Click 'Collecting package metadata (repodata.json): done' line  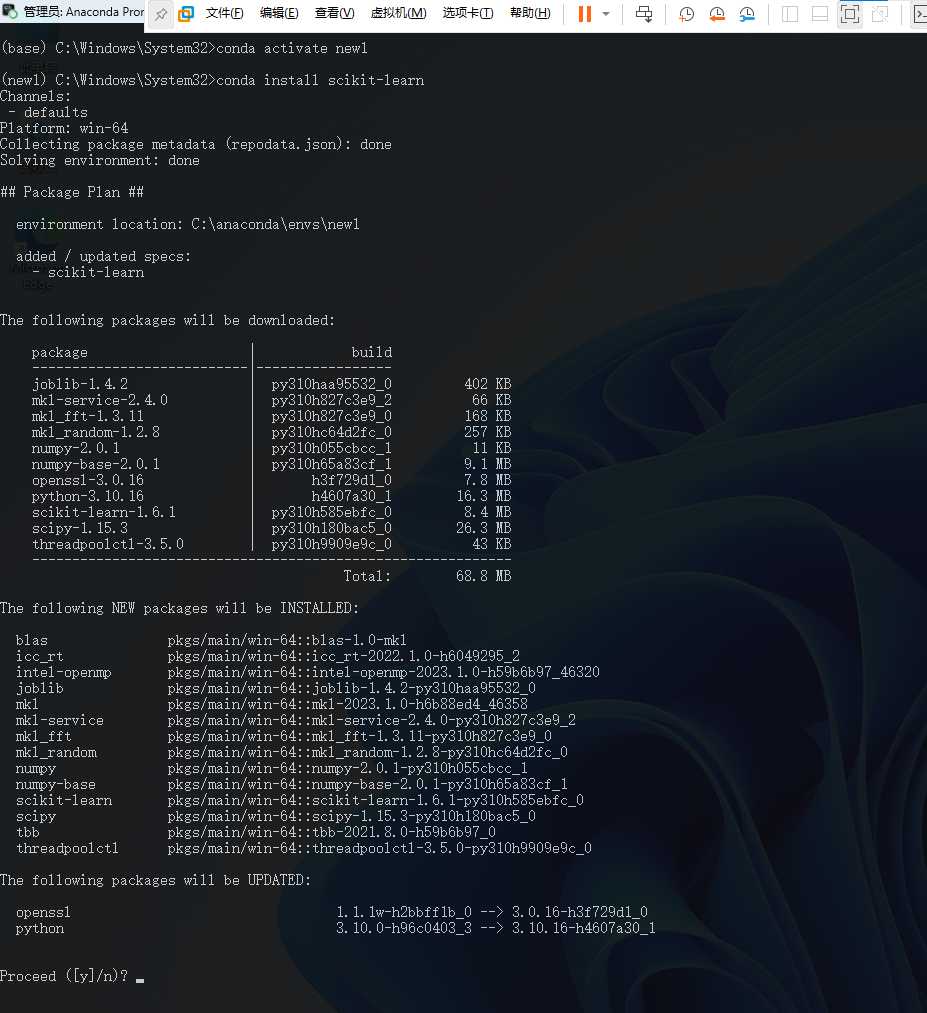tap(196, 144)
